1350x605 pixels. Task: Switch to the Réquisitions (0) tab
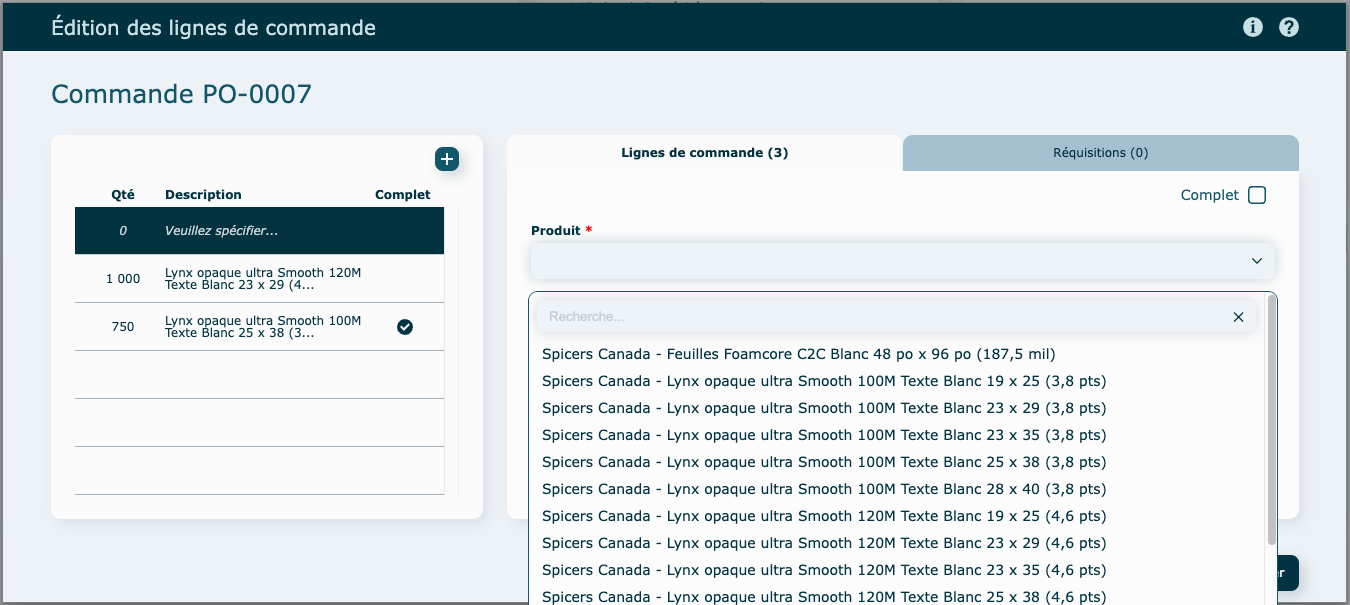[1100, 153]
